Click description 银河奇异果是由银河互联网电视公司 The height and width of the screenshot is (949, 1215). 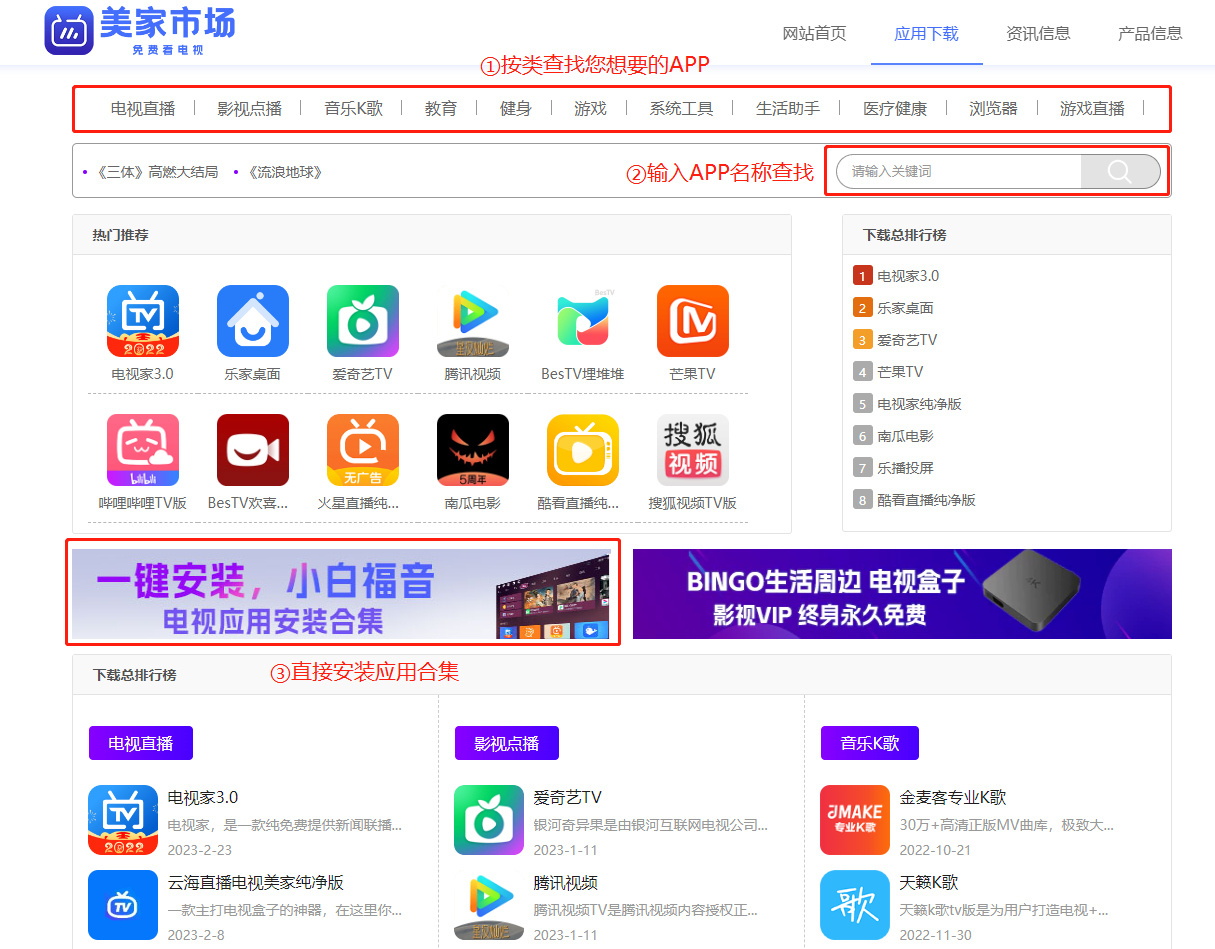coord(651,825)
